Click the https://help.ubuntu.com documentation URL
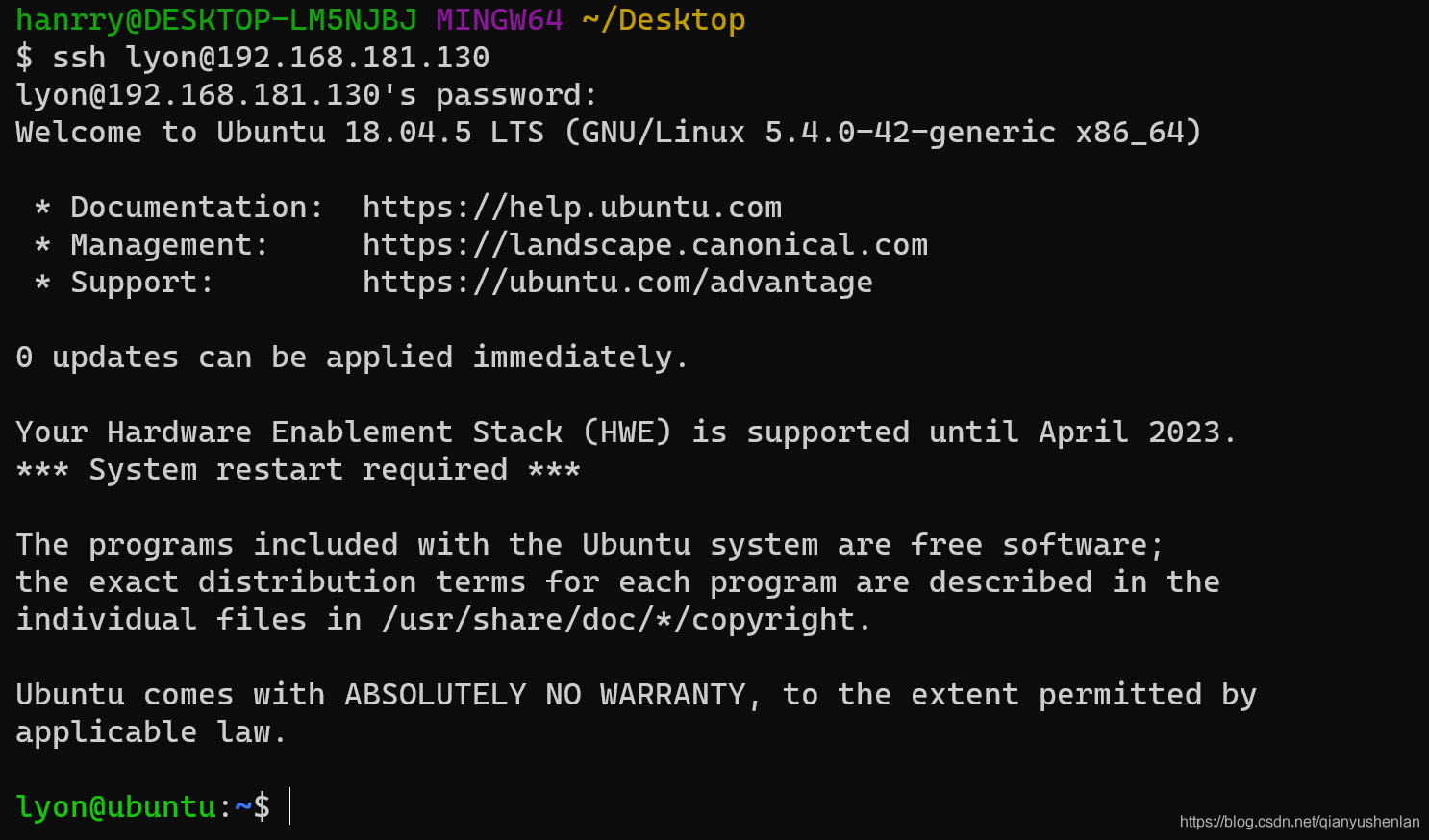The image size is (1429, 840). tap(572, 208)
